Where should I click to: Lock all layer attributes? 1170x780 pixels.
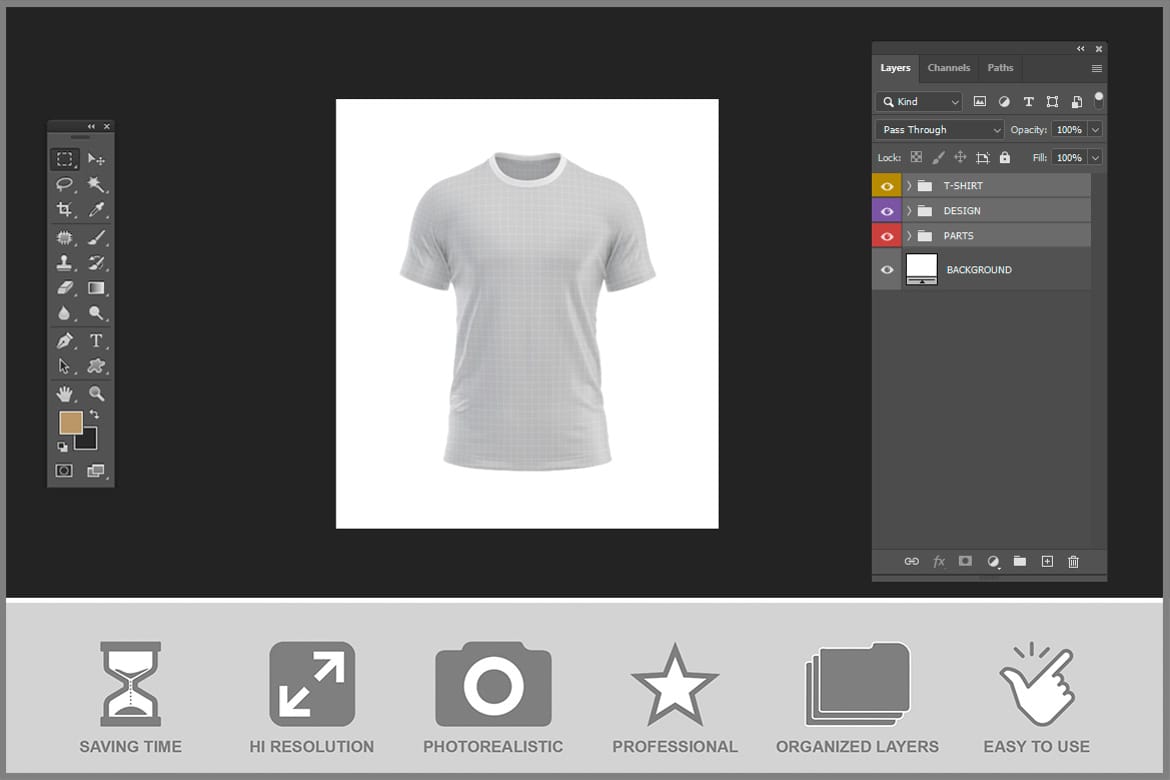pyautogui.click(x=1005, y=157)
